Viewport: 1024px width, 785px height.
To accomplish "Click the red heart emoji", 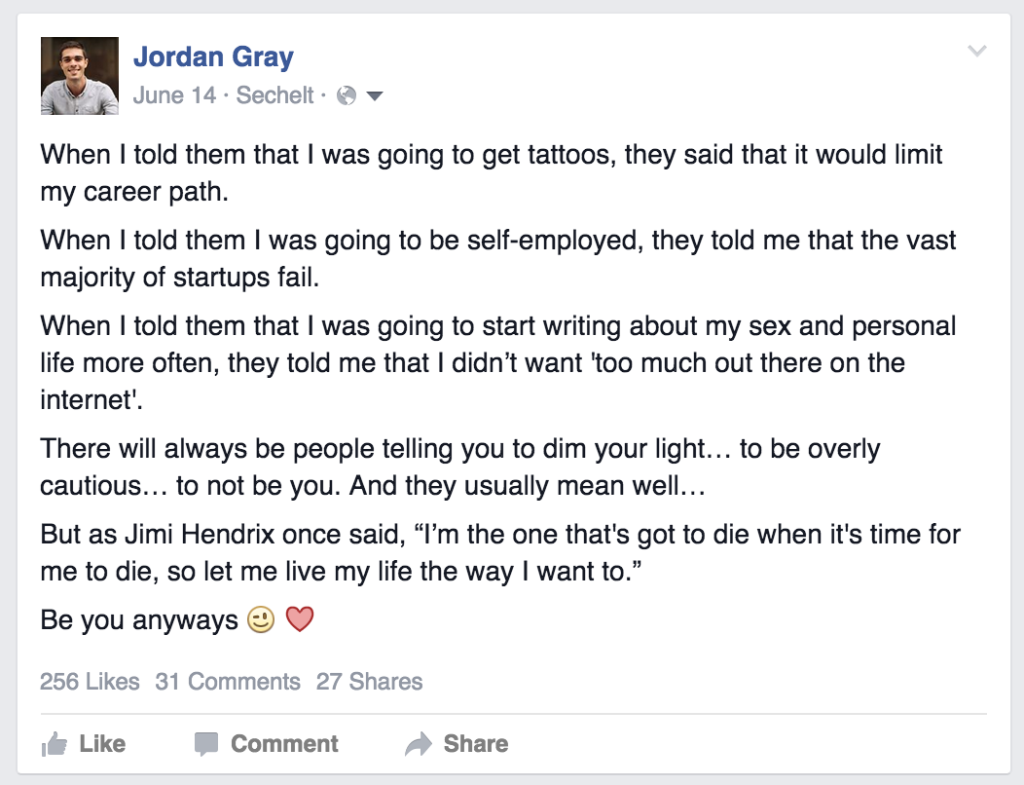I will [x=300, y=621].
